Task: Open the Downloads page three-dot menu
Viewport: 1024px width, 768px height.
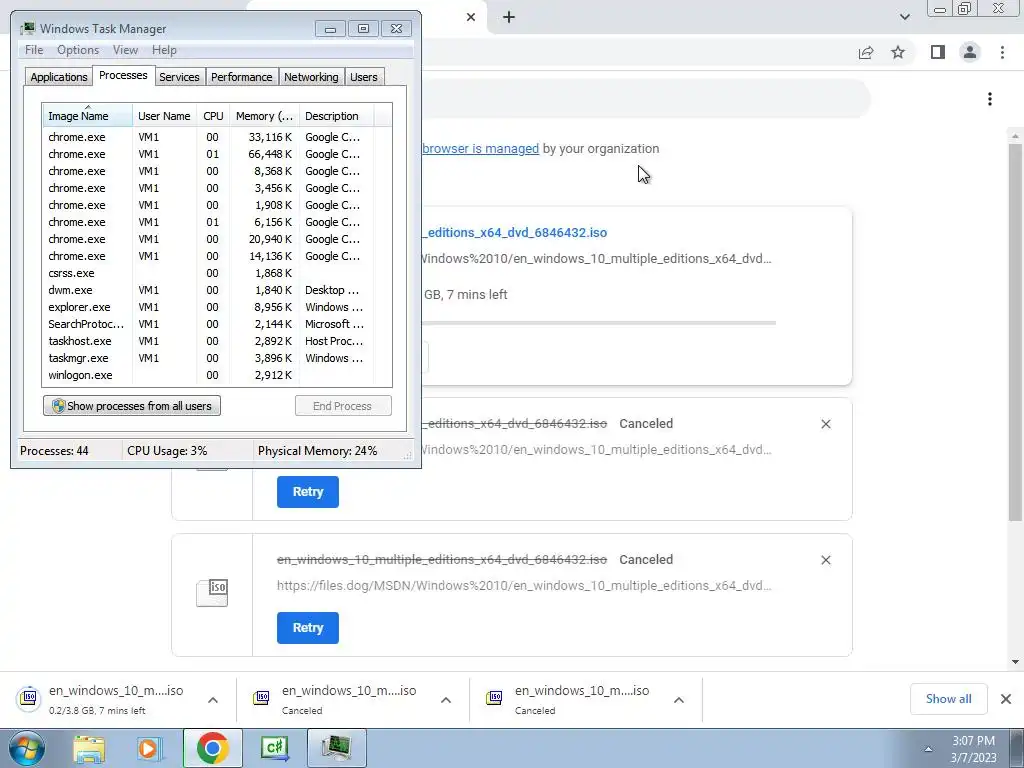Action: click(x=990, y=99)
